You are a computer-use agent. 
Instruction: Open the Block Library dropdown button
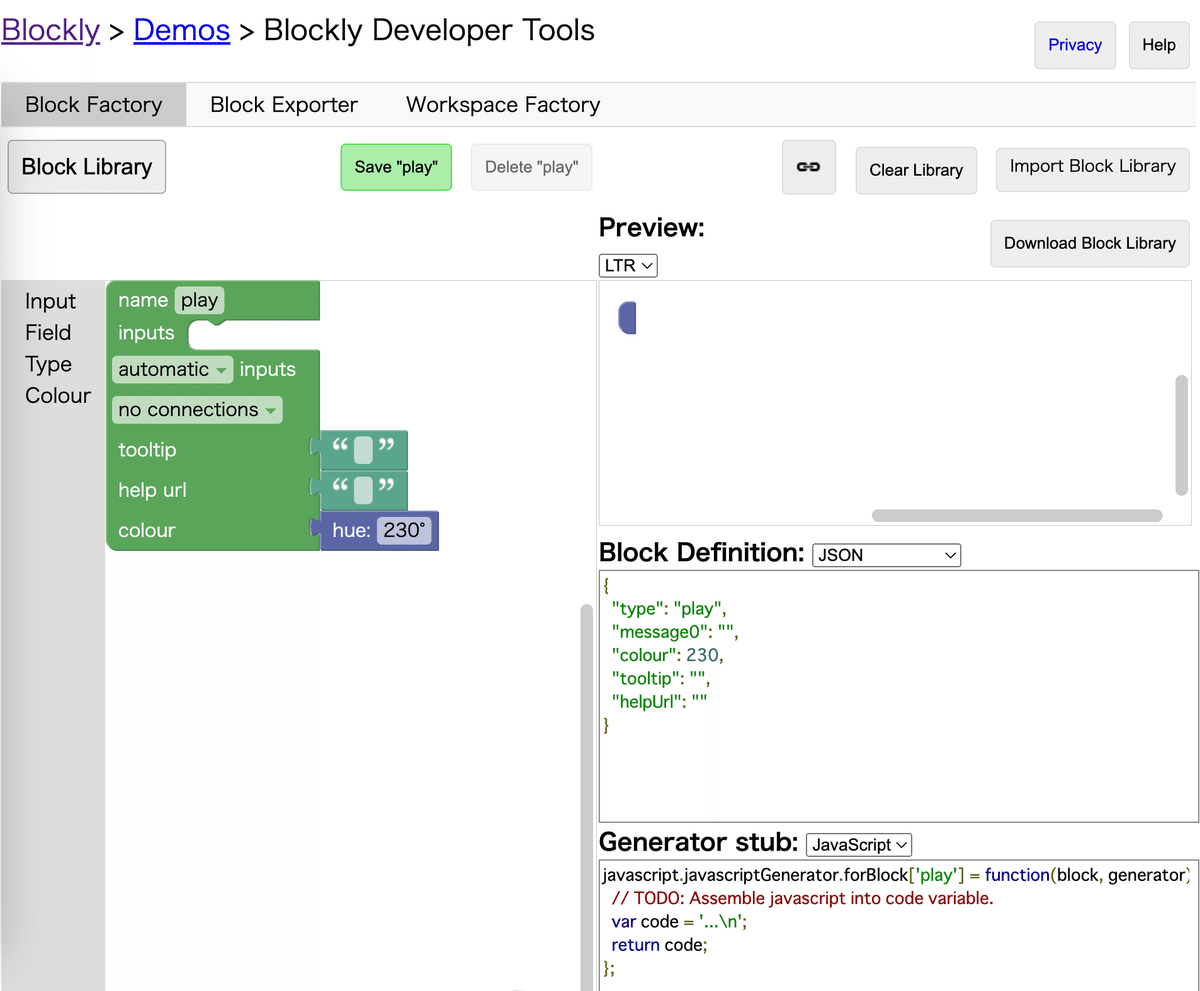click(87, 167)
